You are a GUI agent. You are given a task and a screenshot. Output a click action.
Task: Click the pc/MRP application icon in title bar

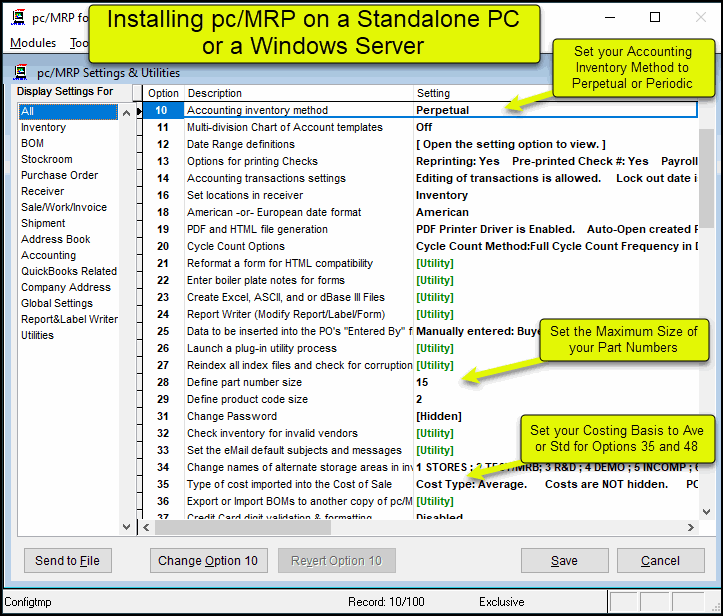tap(18, 18)
